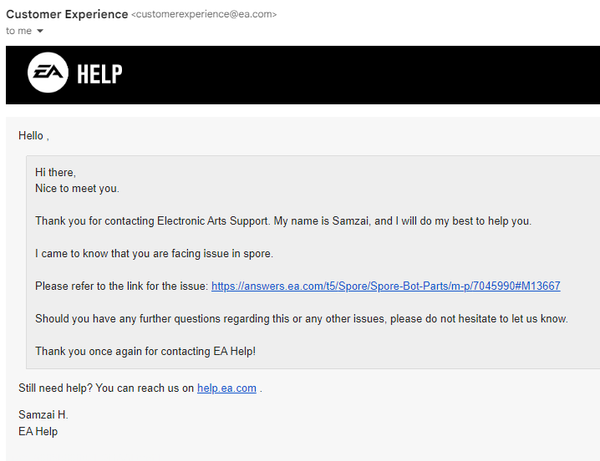Screen dimensions: 600x461
Task: Click the 'Still need help?' text
Action: [x=55, y=388]
